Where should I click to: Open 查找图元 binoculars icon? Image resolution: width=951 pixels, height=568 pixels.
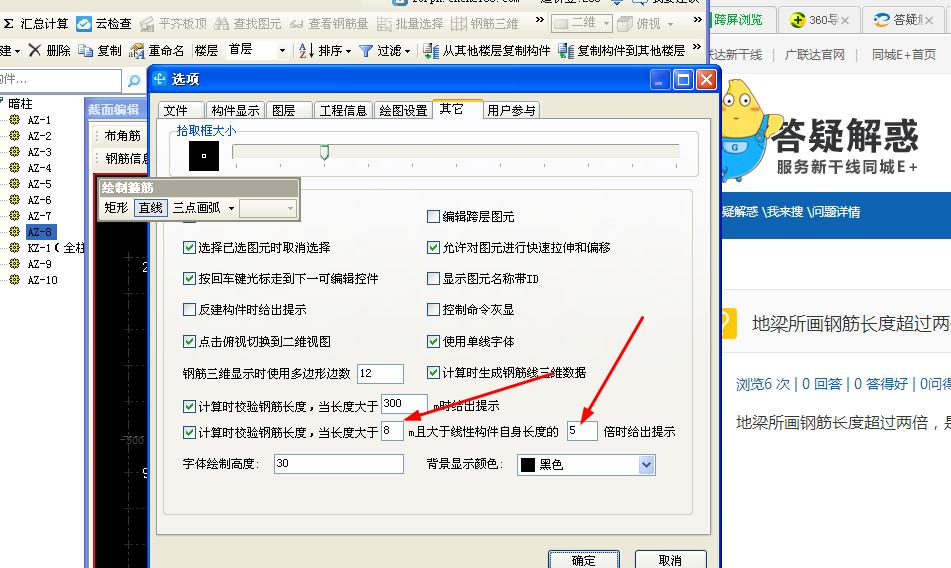pyautogui.click(x=221, y=24)
